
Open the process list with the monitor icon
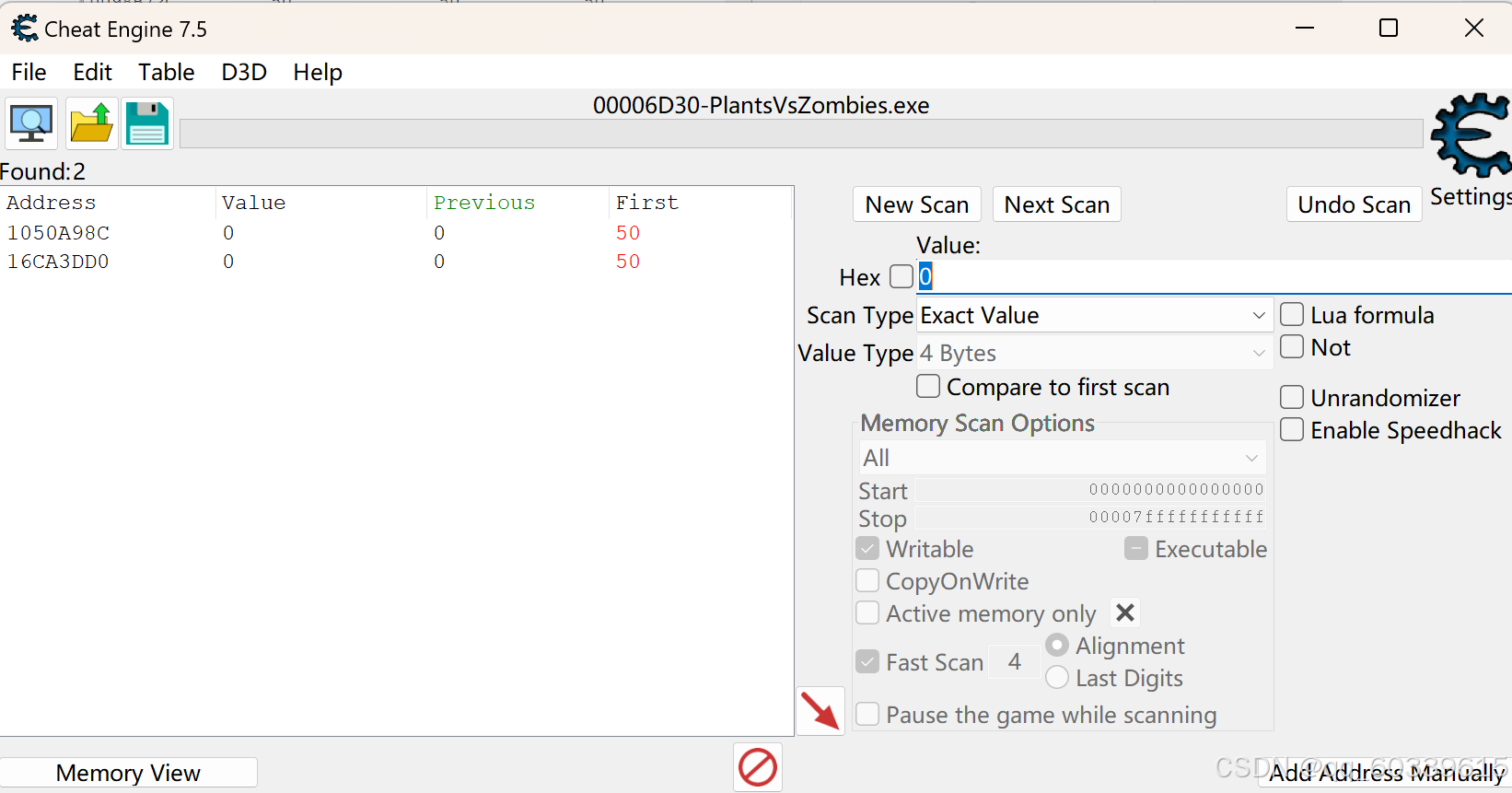(x=31, y=123)
